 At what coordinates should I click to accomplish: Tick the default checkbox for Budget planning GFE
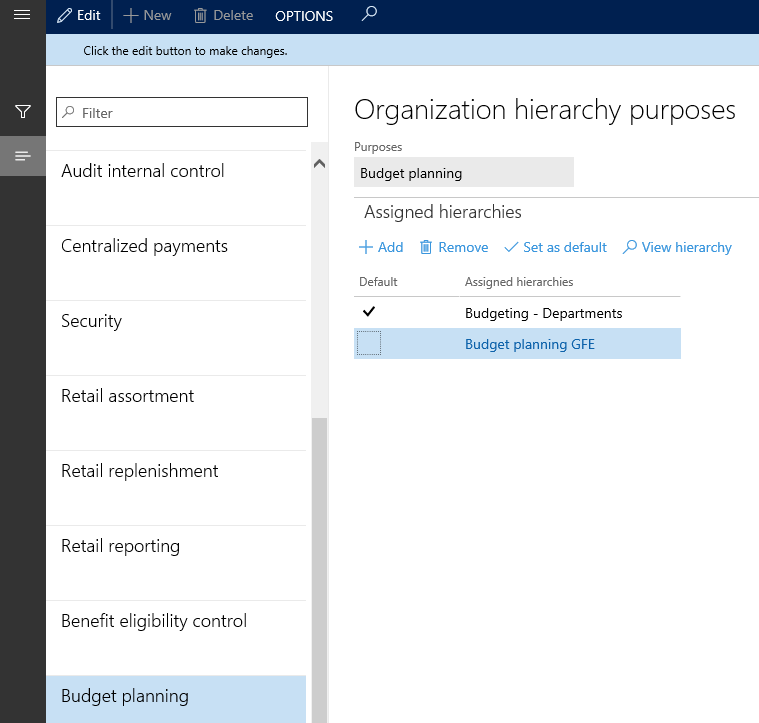click(369, 344)
